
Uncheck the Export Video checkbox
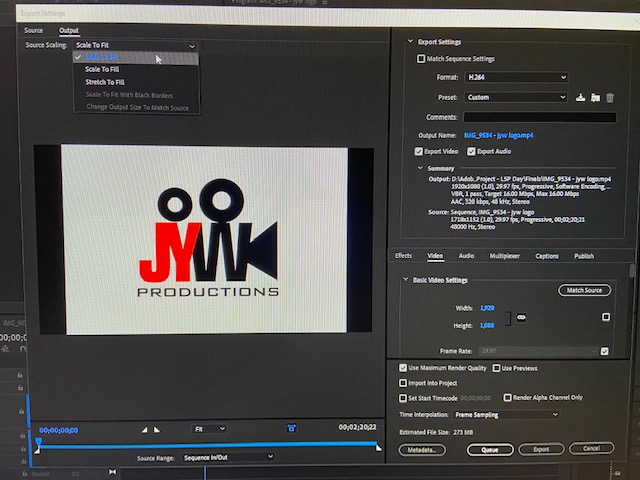click(419, 151)
